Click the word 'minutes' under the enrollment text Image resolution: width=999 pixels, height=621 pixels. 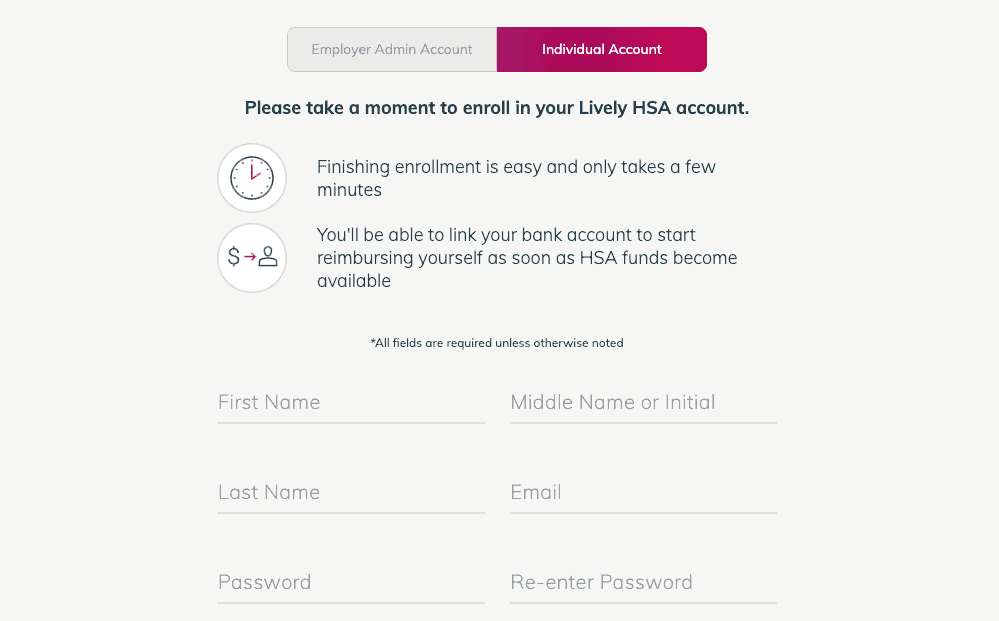[350, 190]
